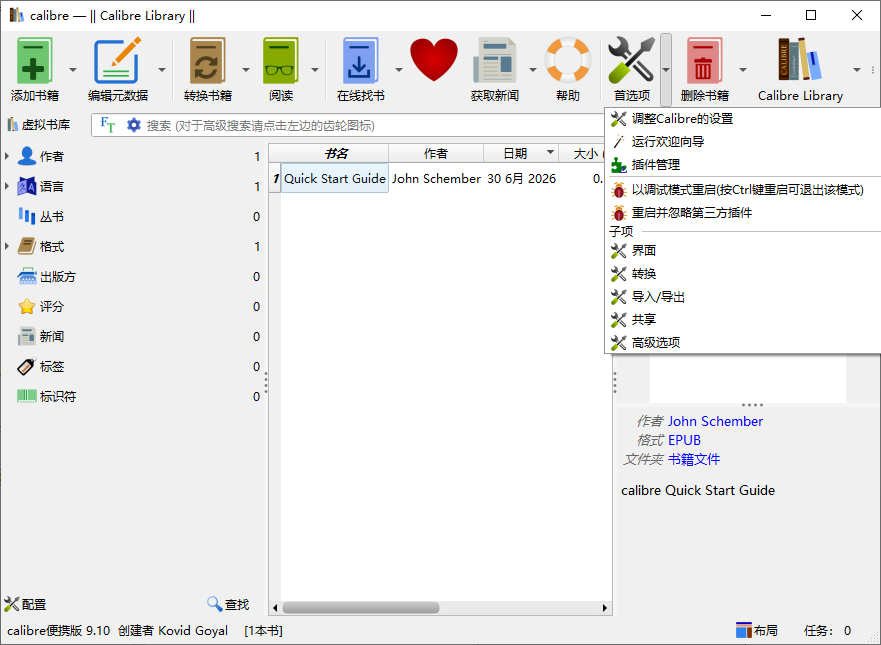Image resolution: width=881 pixels, height=645 pixels.
Task: Open 获取新闻 dropdown arrow
Action: point(532,70)
